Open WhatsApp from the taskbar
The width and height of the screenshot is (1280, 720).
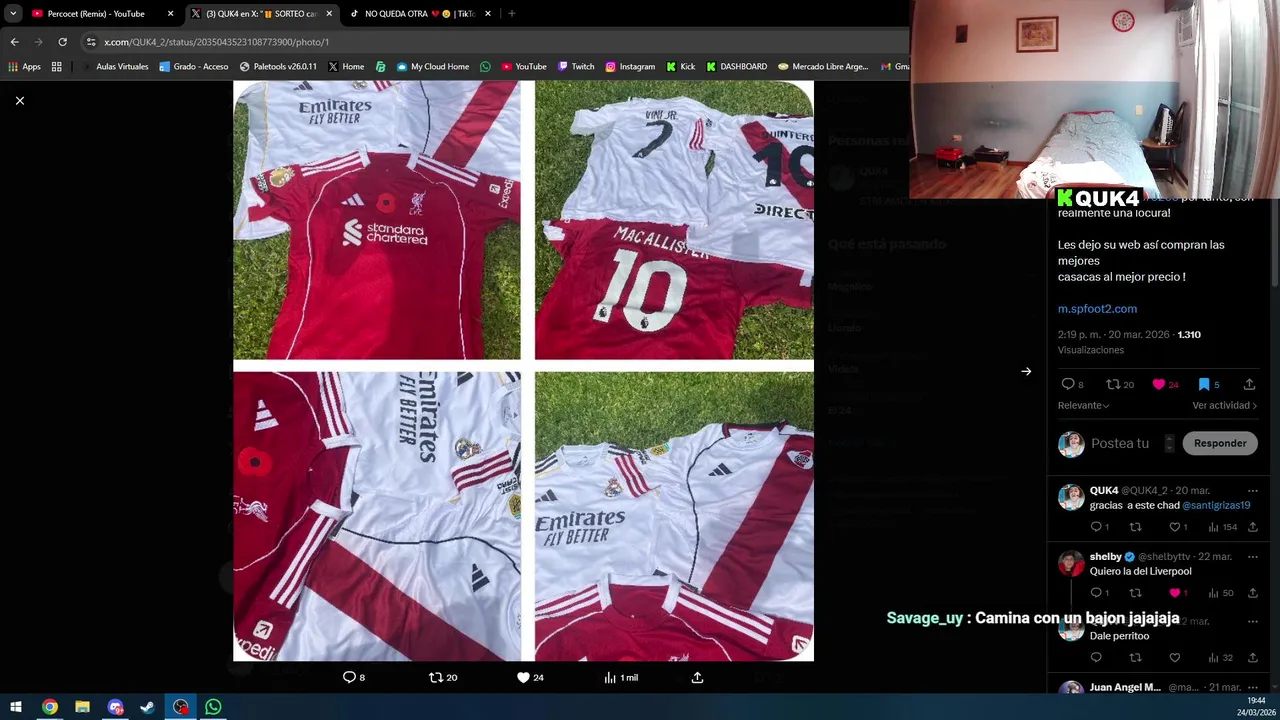click(x=213, y=707)
